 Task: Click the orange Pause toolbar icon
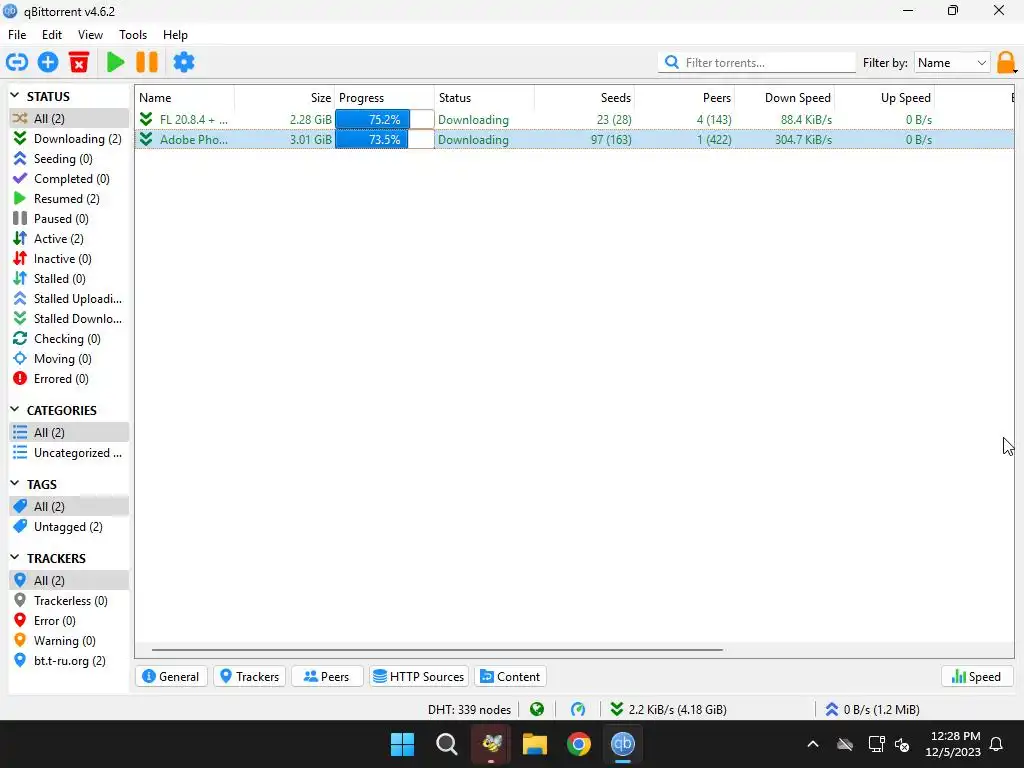pyautogui.click(x=147, y=63)
